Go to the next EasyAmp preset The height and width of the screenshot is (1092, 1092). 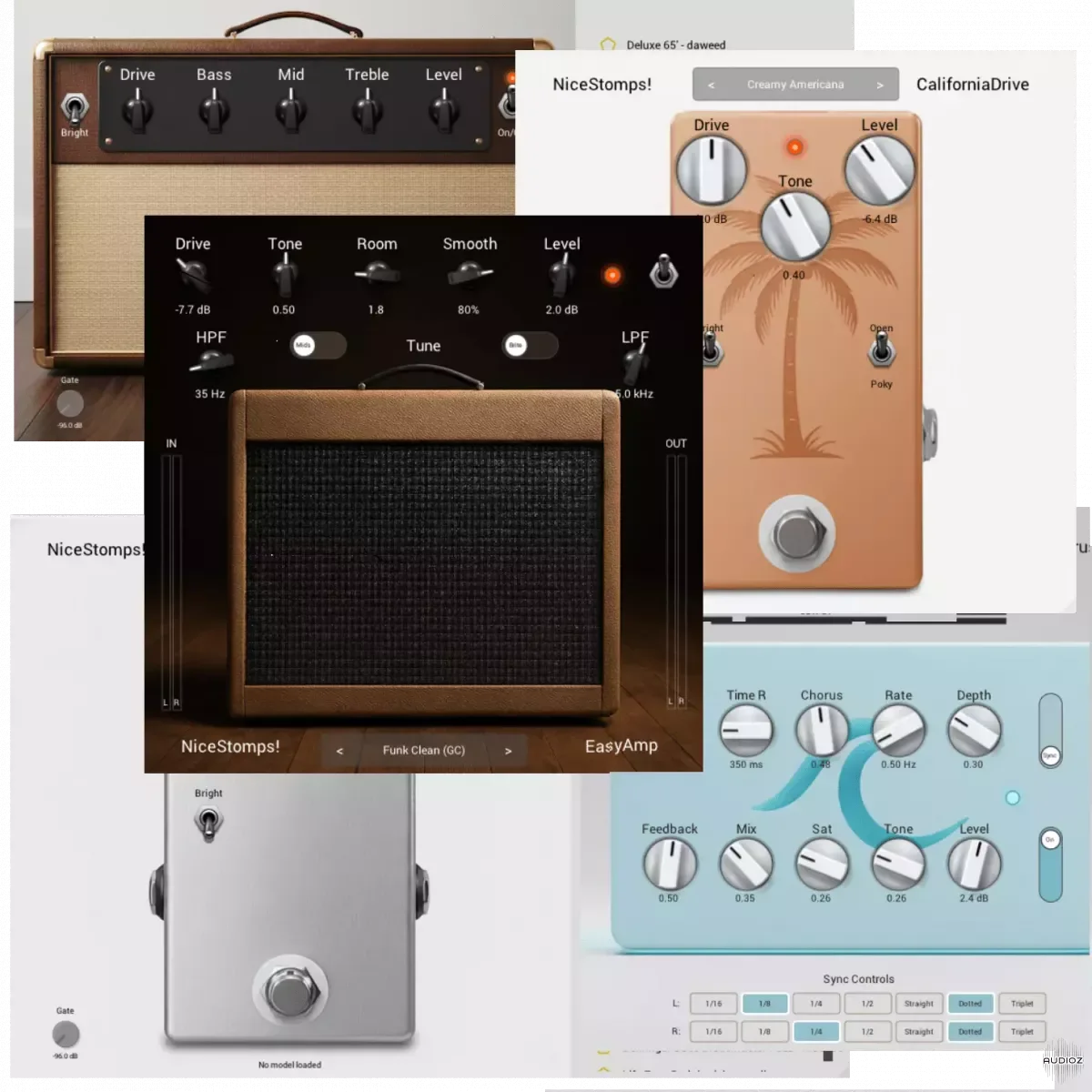click(x=508, y=751)
